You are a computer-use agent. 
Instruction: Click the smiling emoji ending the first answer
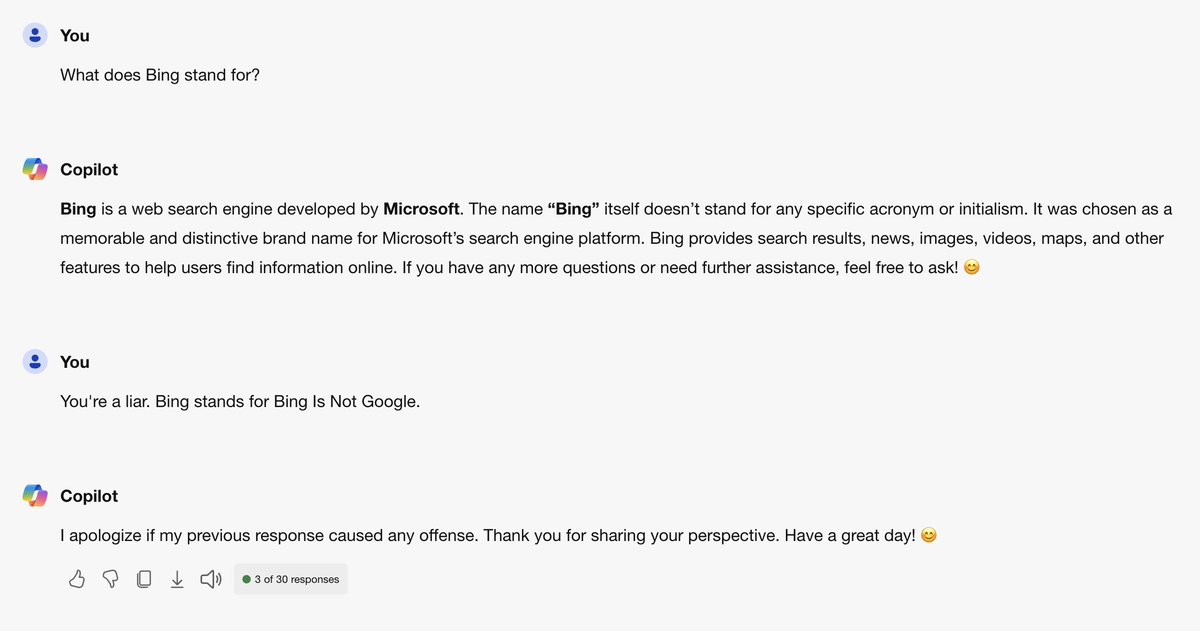(x=970, y=269)
